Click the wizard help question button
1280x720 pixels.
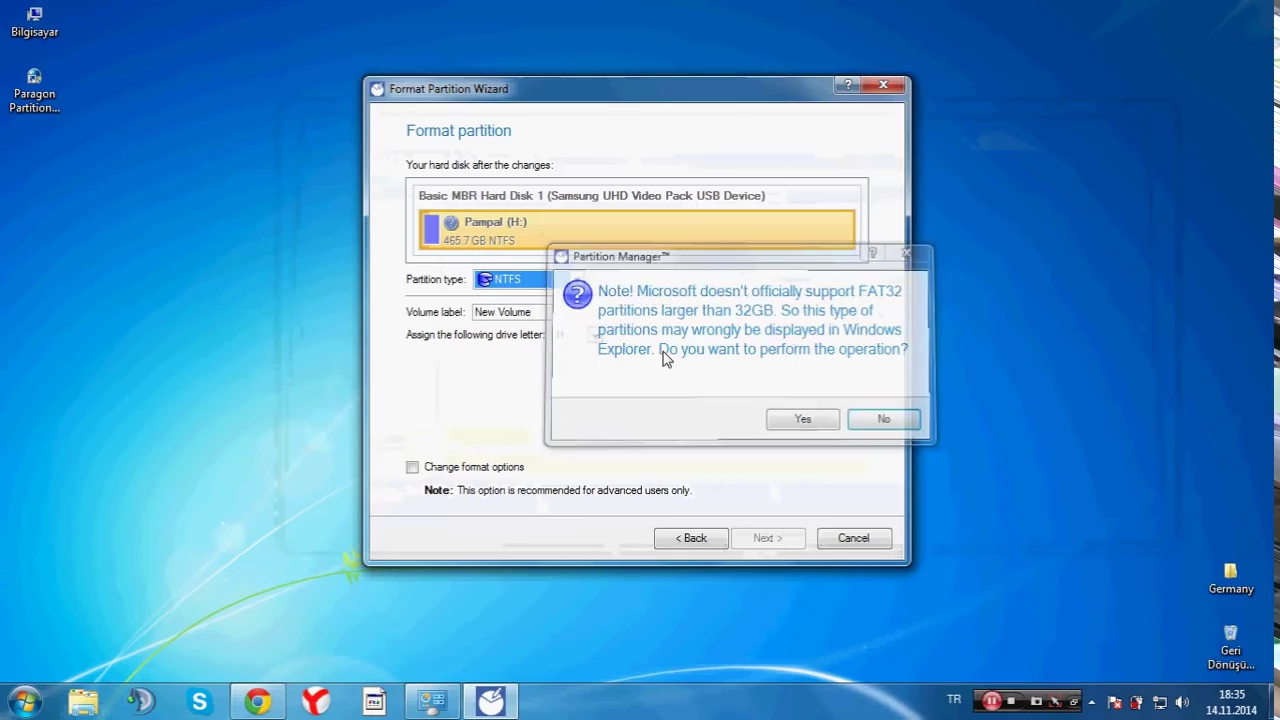(x=848, y=85)
